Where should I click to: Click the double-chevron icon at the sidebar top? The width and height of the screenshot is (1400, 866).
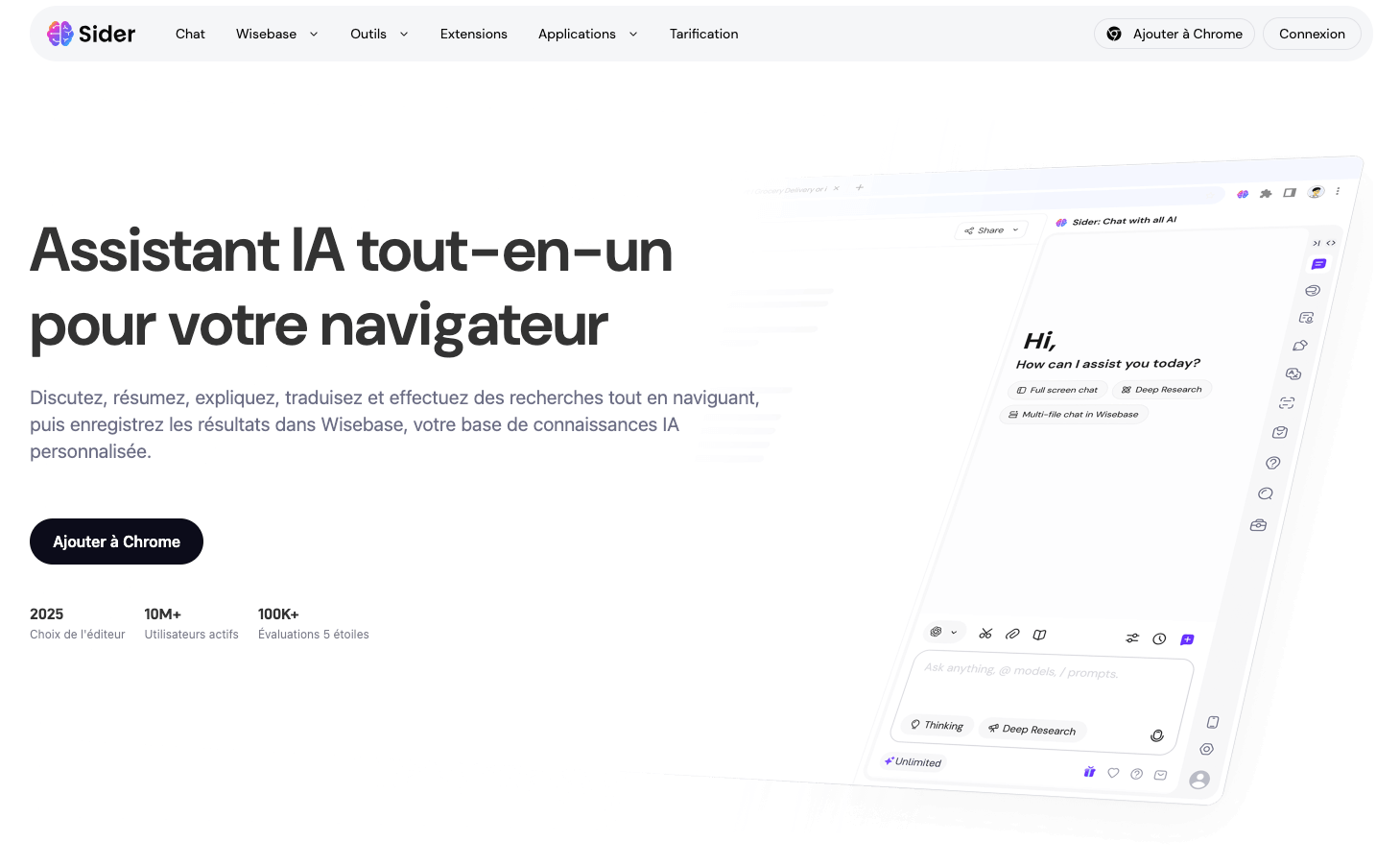(1331, 243)
